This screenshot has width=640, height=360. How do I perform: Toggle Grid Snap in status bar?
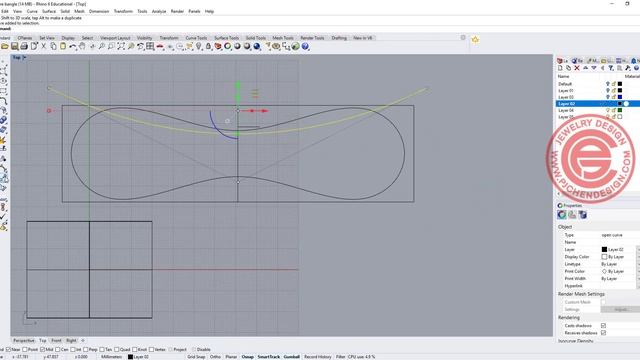(x=196, y=357)
